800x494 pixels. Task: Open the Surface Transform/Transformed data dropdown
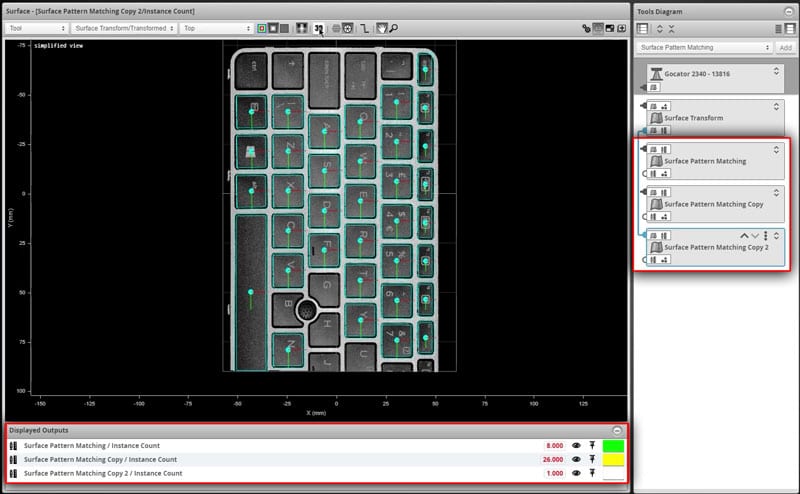(x=124, y=28)
